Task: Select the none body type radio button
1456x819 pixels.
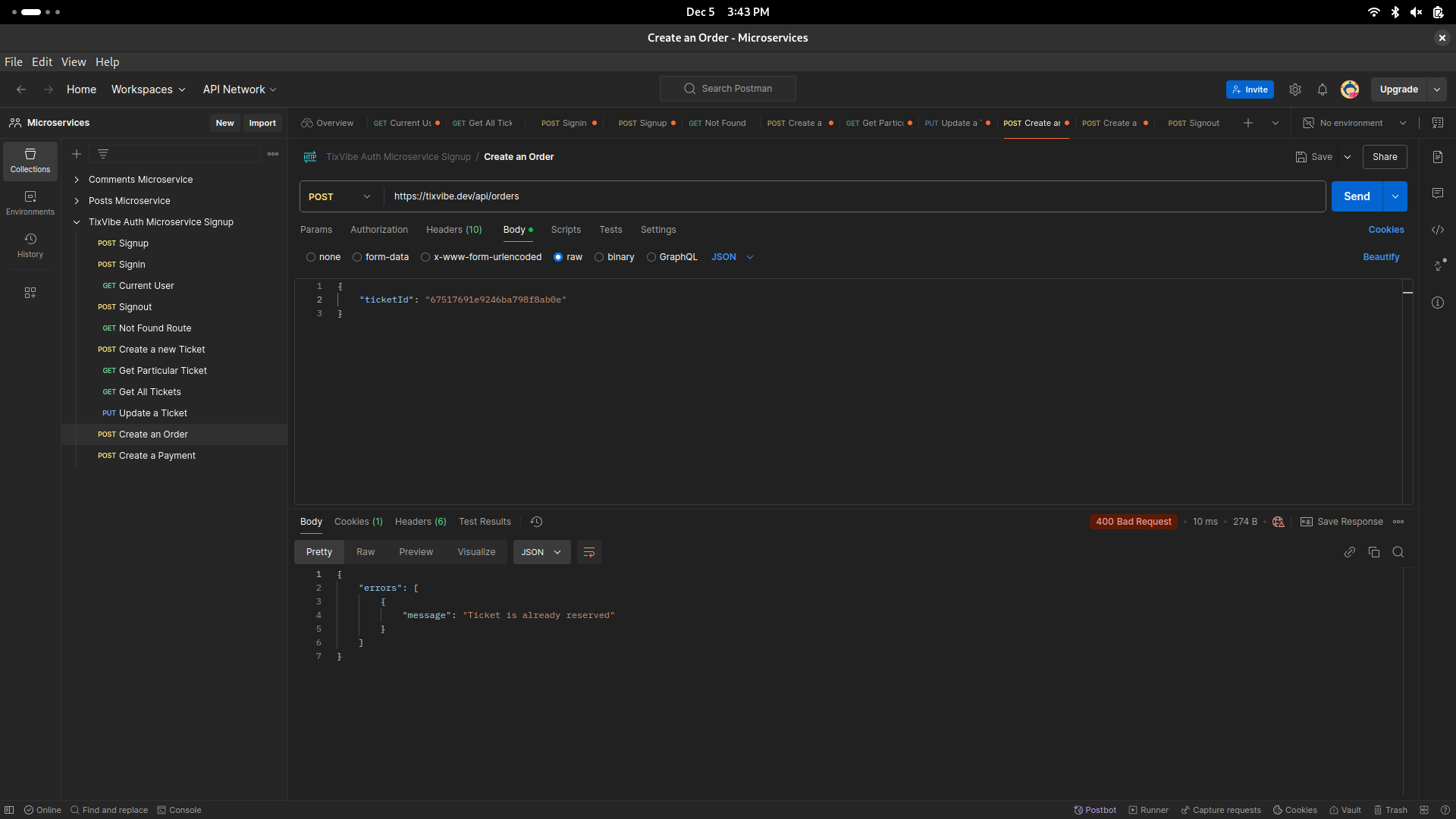Action: click(x=311, y=257)
